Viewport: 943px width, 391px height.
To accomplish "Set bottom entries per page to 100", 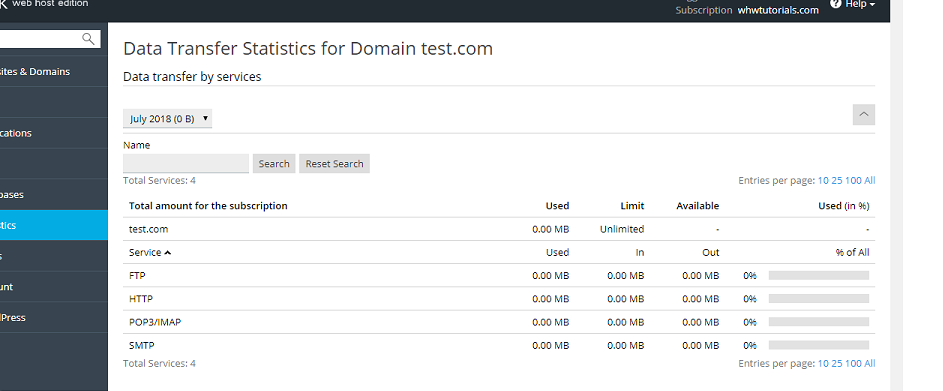I will 853,363.
